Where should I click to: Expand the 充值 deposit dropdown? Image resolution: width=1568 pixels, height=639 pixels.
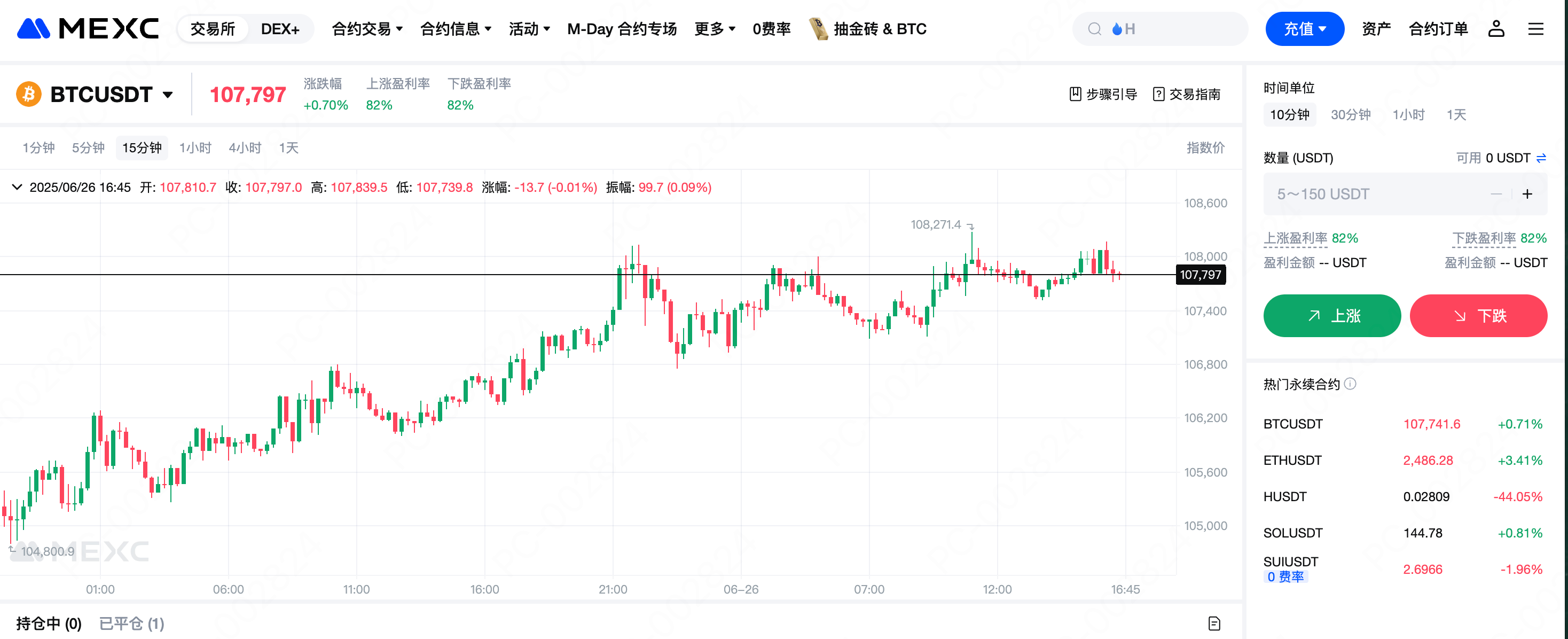1304,29
